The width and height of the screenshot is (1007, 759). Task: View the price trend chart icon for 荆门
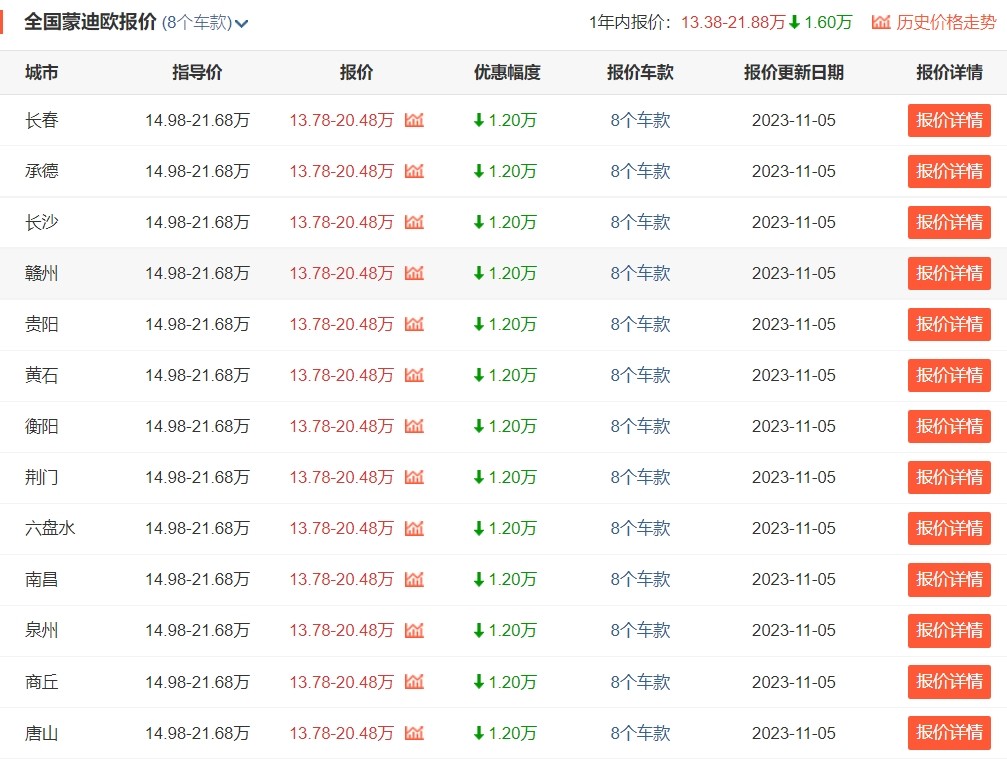[414, 477]
